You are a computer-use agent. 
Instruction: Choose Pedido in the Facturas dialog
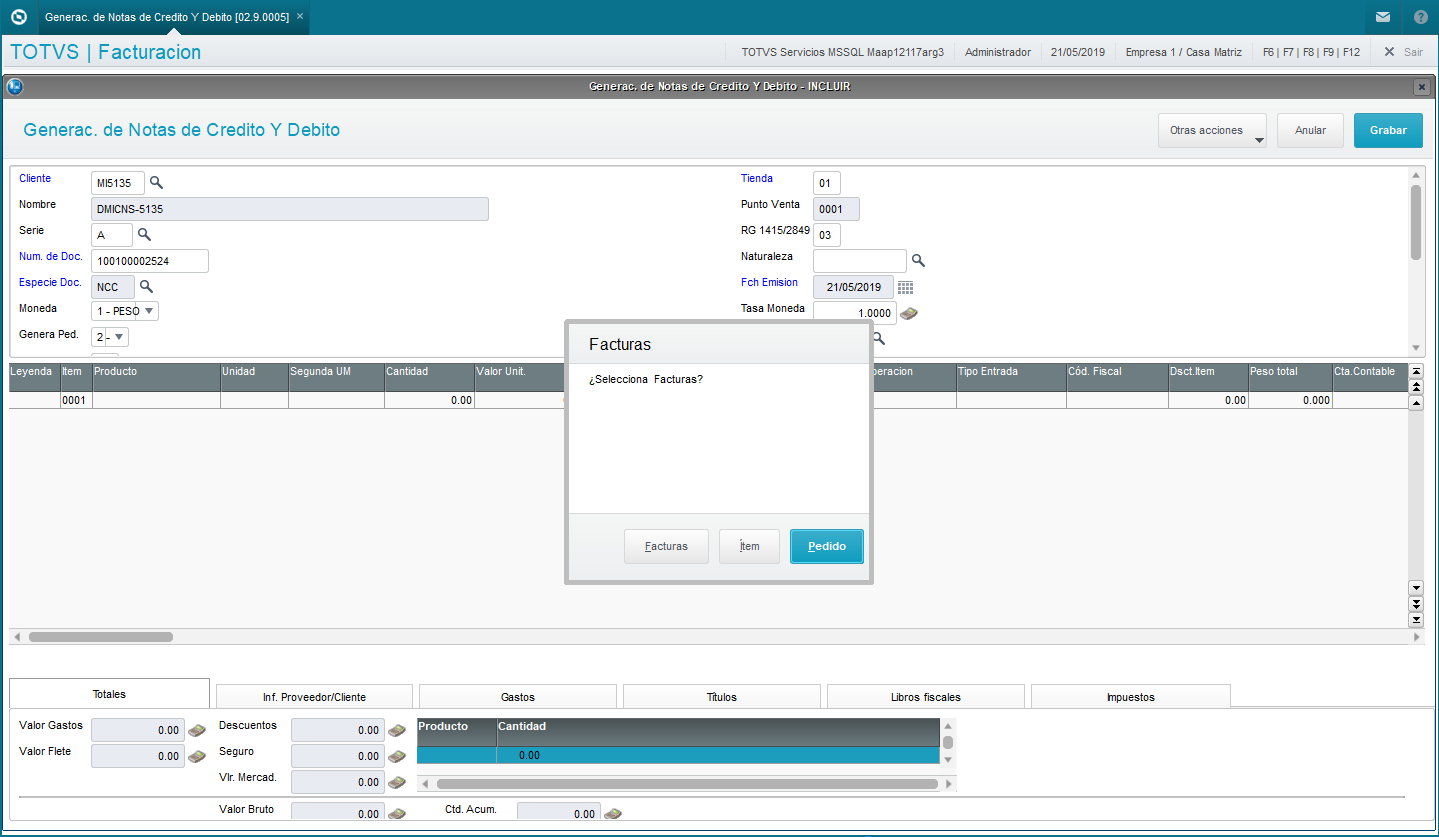pyautogui.click(x=827, y=546)
